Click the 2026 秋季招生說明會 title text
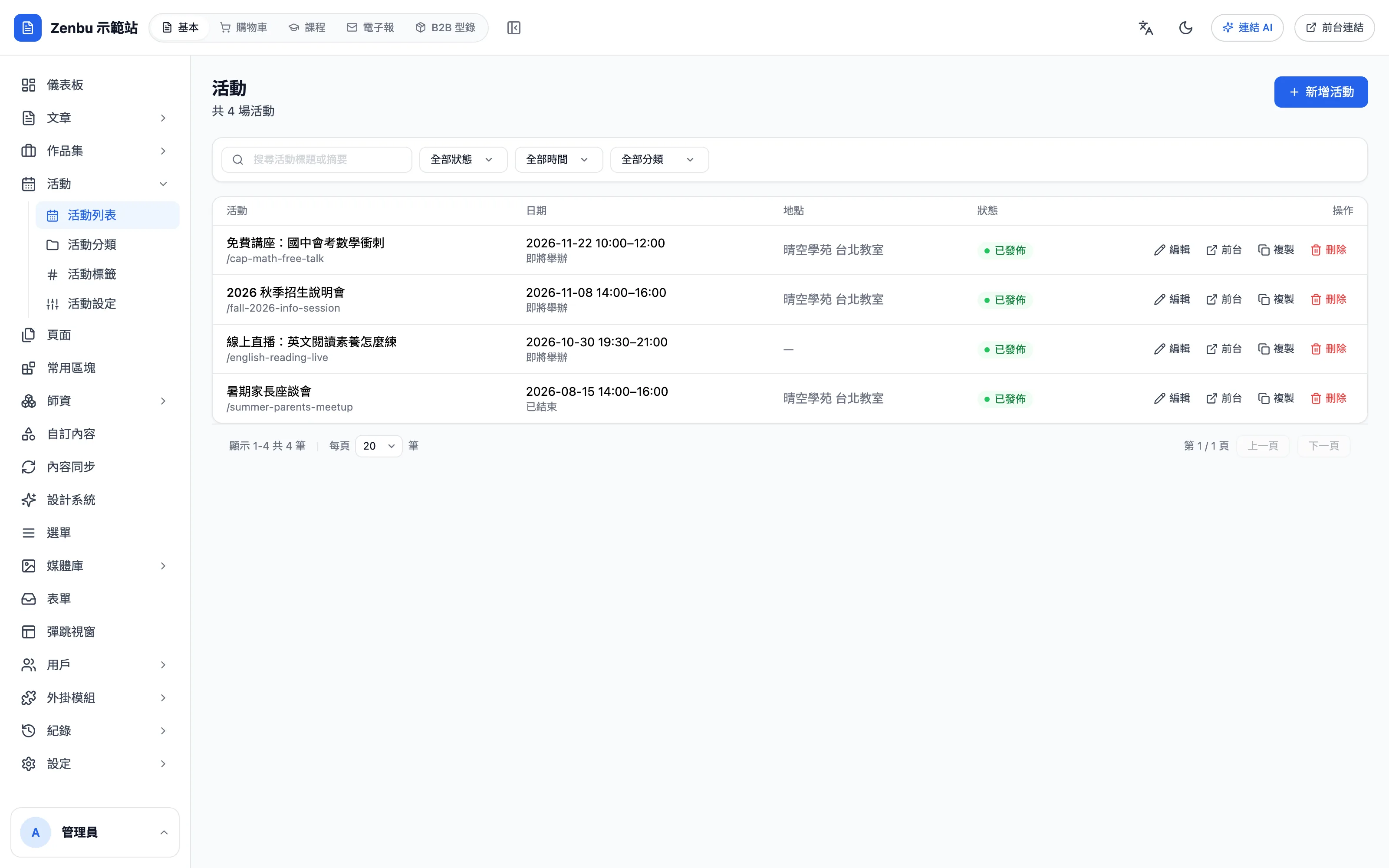The width and height of the screenshot is (1389, 868). (x=285, y=292)
